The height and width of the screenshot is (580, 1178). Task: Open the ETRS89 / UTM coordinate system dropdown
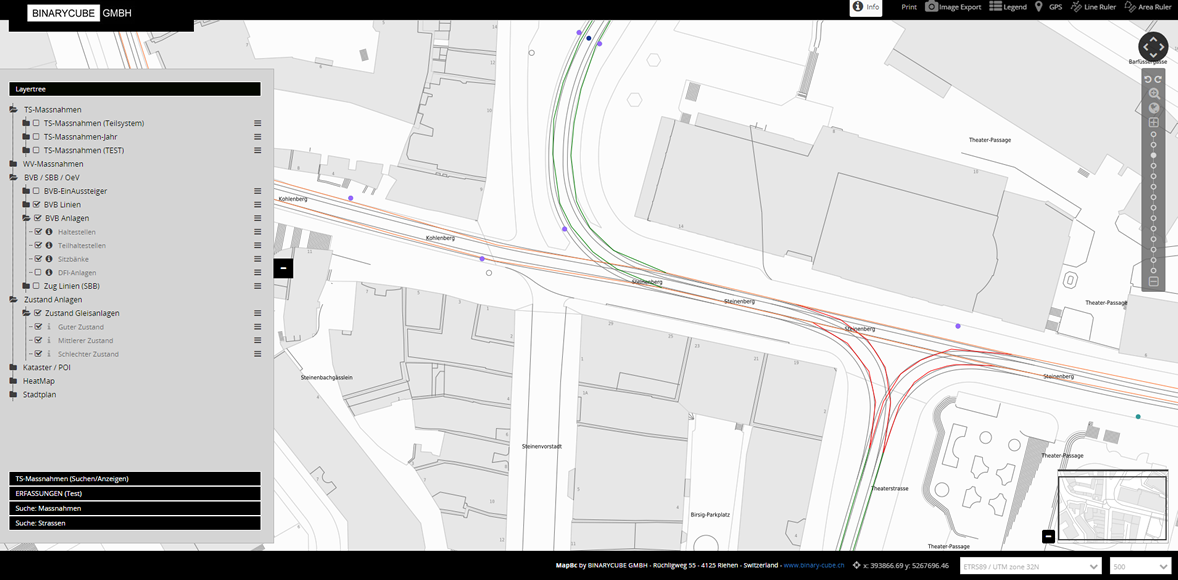[1029, 566]
